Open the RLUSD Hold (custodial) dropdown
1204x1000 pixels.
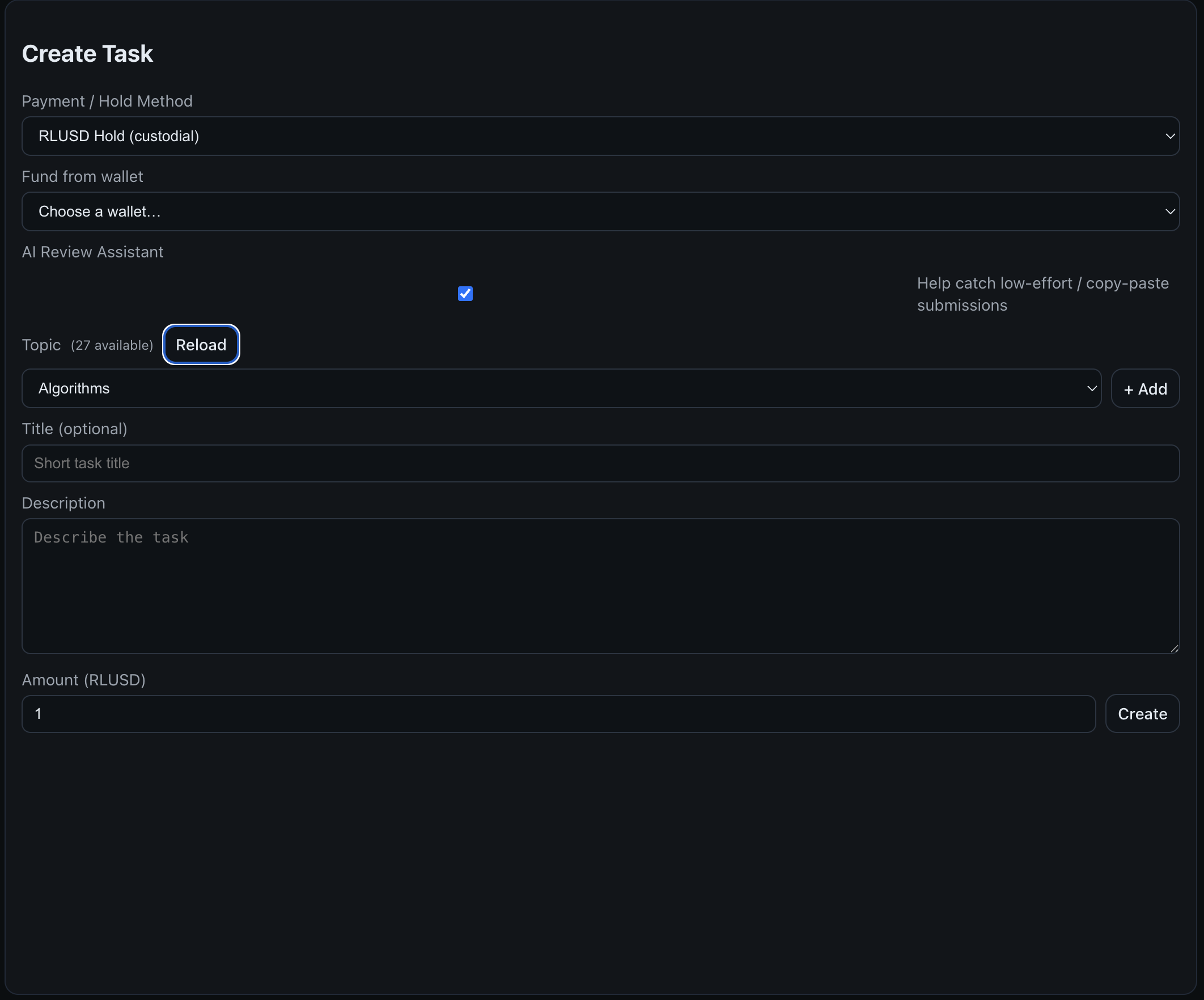[573, 137]
